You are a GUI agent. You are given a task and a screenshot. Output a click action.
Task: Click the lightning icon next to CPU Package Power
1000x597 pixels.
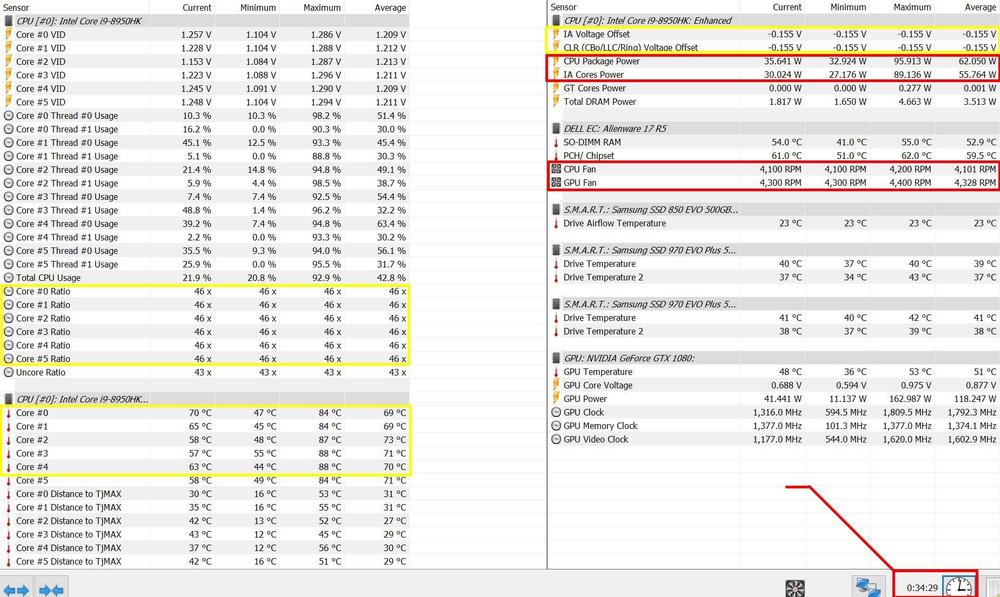click(555, 61)
